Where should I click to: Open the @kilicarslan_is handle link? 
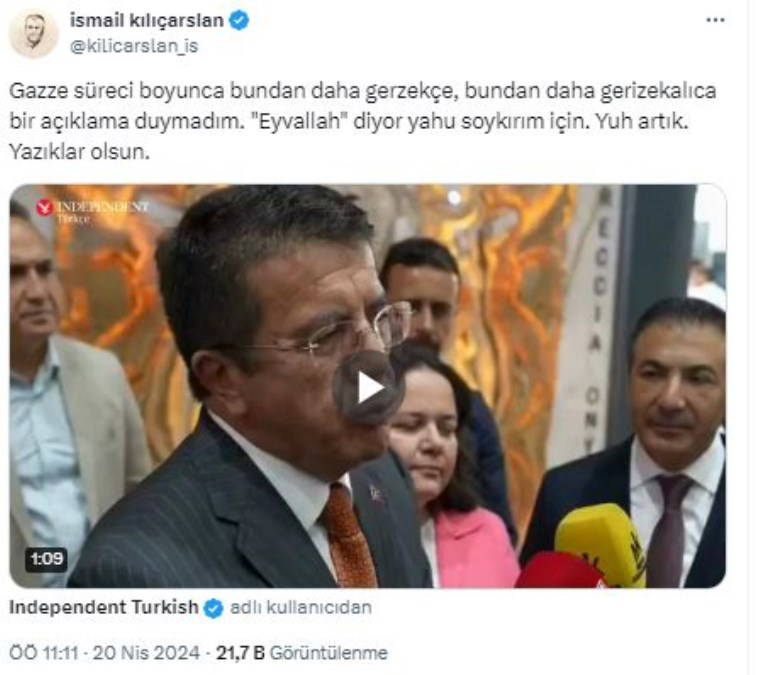(134, 46)
